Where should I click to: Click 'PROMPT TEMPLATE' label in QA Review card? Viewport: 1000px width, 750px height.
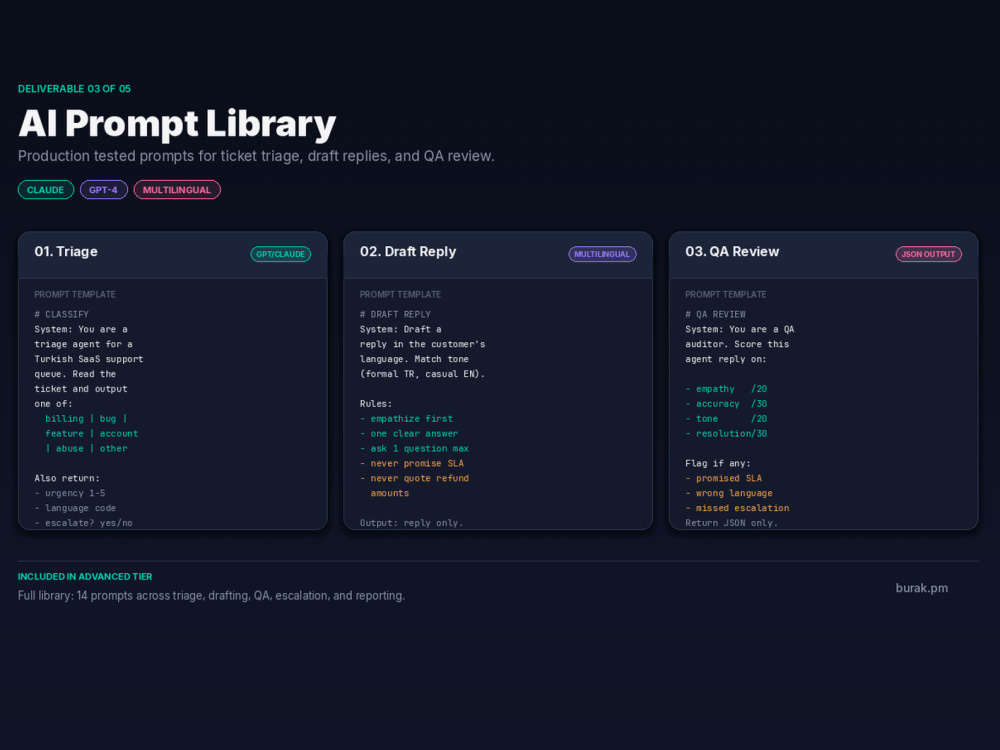pos(726,295)
